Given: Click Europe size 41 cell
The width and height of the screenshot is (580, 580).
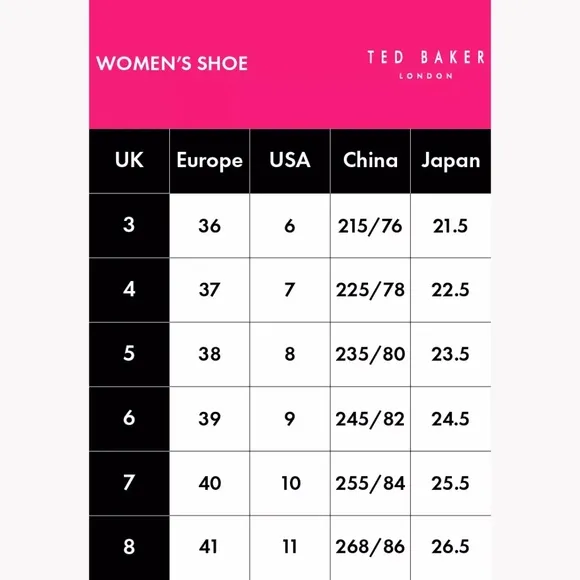Looking at the screenshot, I should point(209,547).
